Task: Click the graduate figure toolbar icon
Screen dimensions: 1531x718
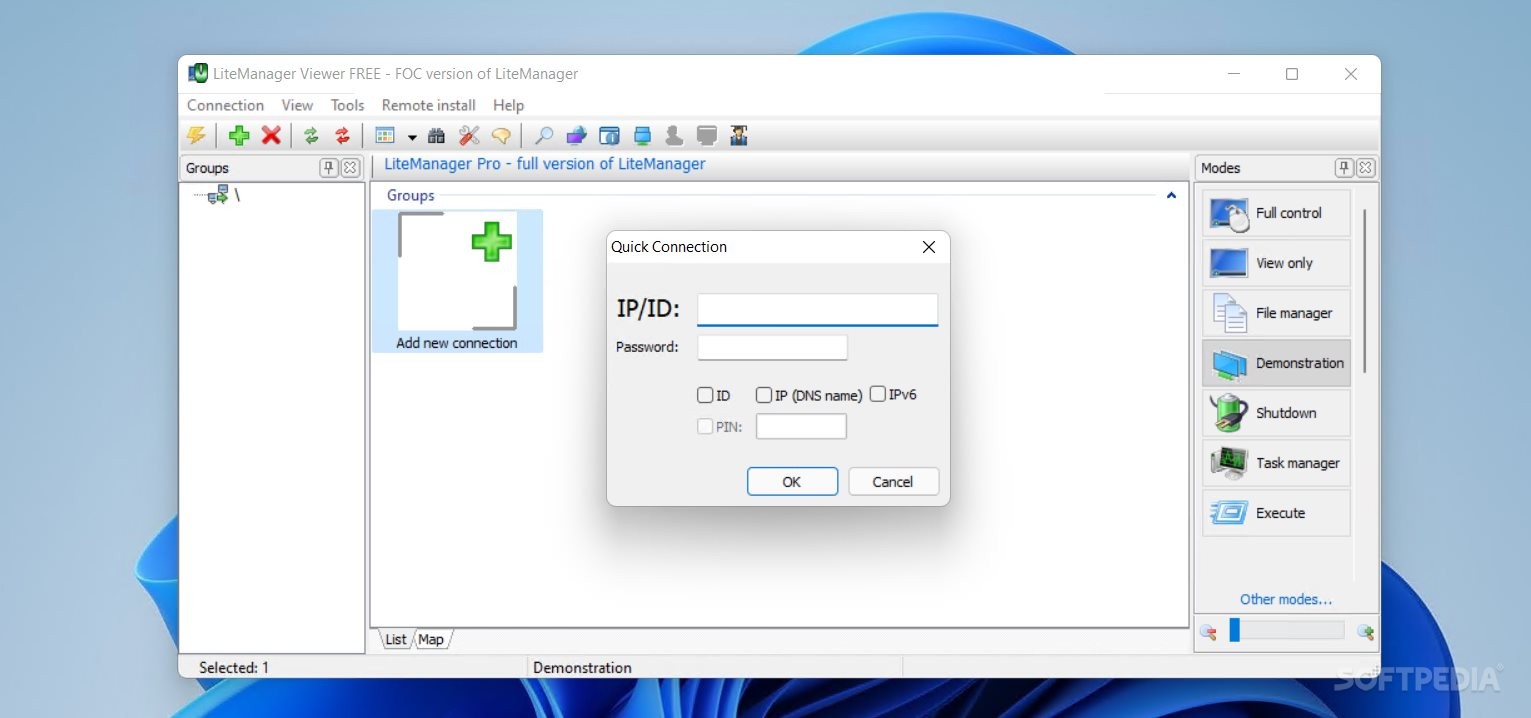Action: [739, 135]
